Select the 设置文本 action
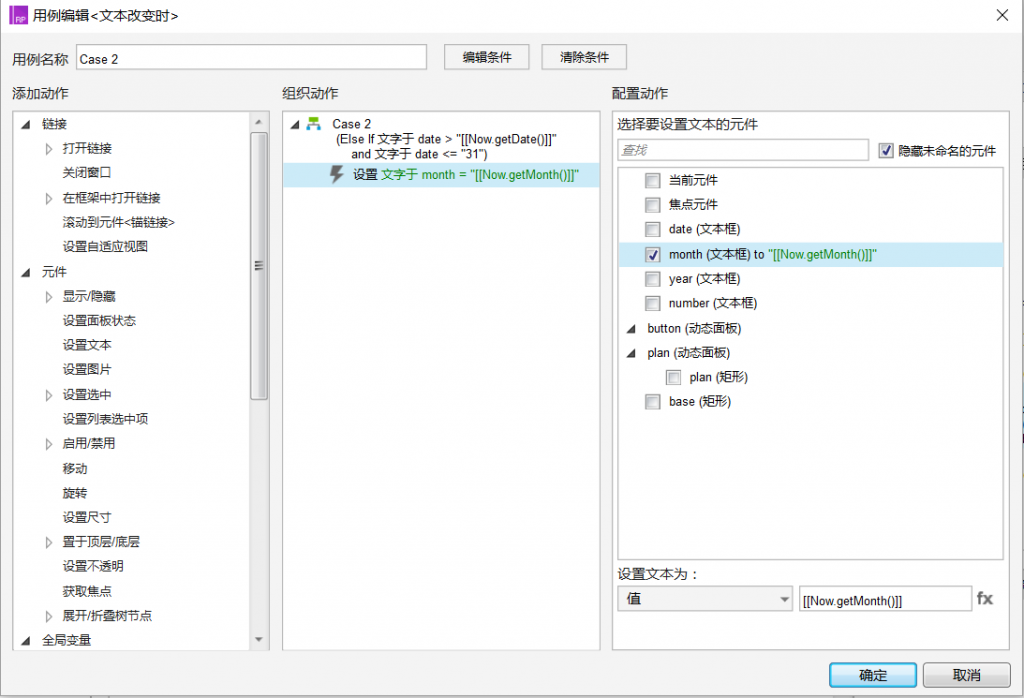 point(87,345)
